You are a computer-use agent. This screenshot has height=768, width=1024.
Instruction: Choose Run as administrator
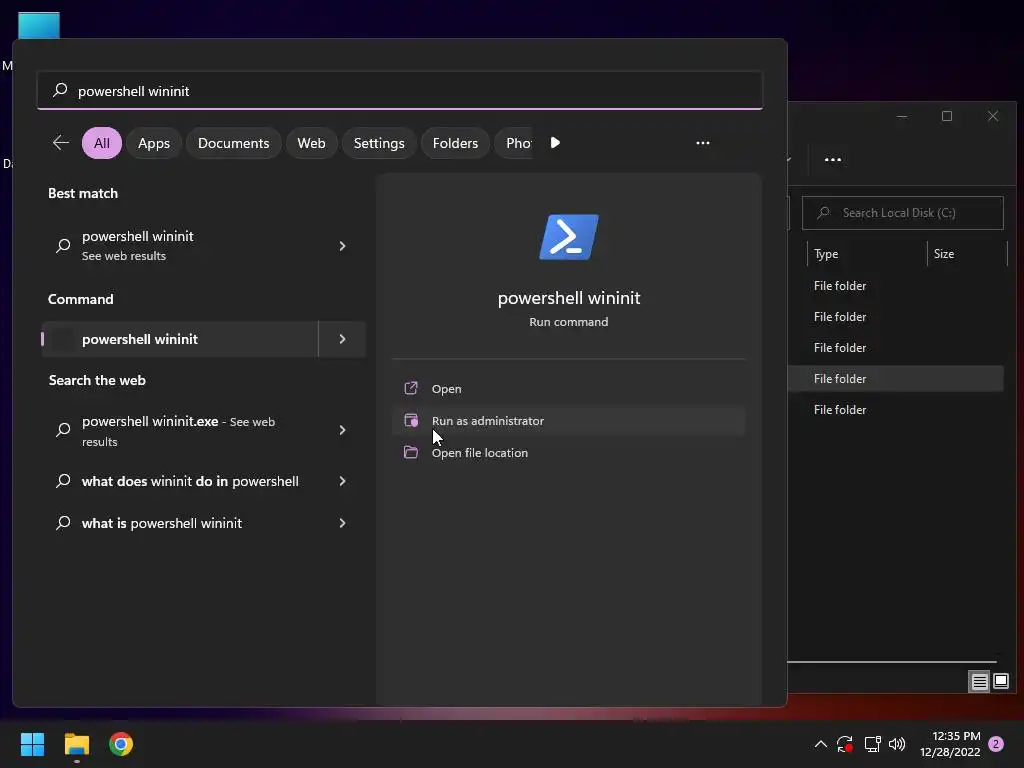pos(569,421)
